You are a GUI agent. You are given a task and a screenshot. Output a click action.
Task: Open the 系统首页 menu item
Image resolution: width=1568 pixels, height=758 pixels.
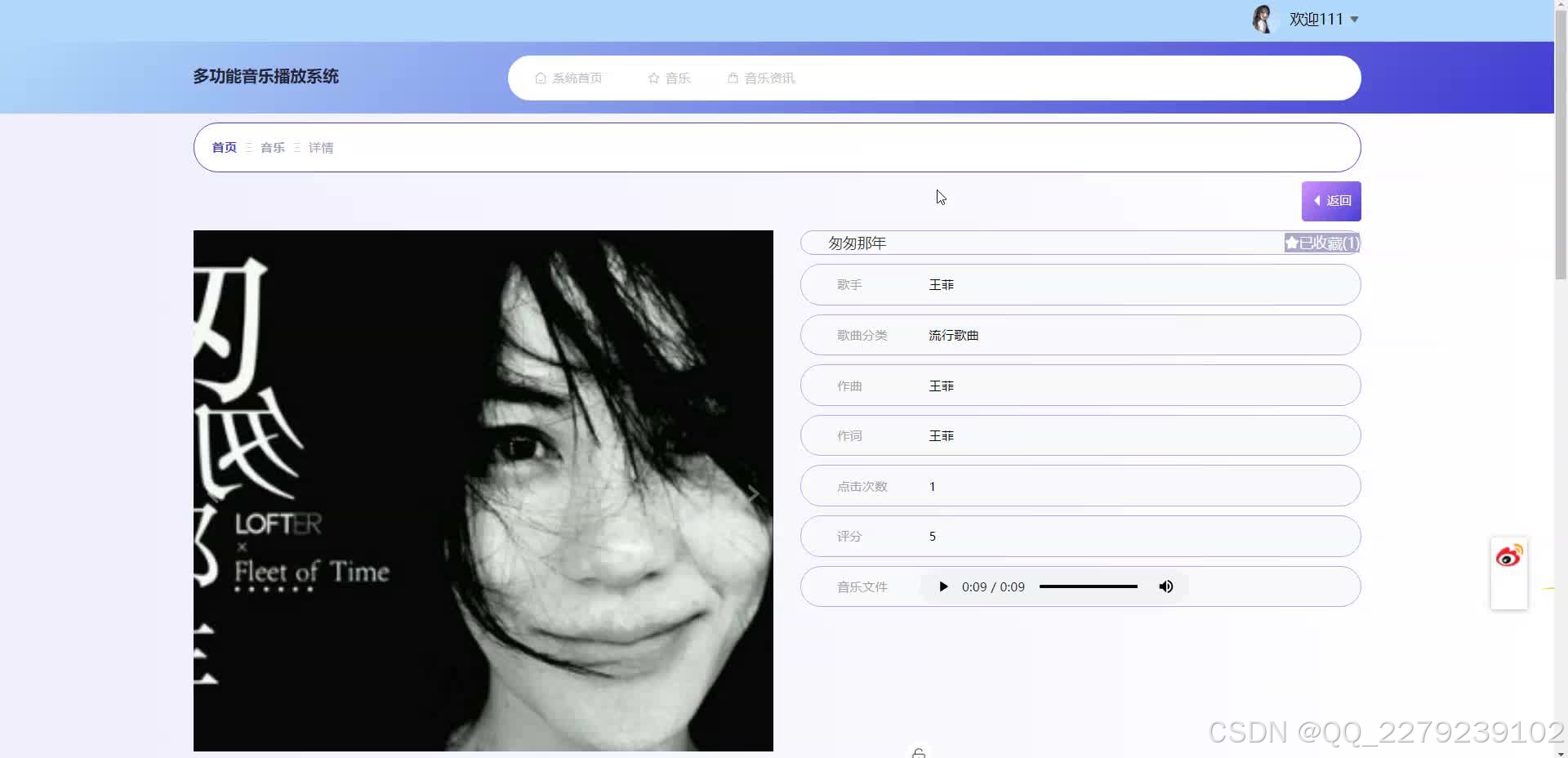568,78
